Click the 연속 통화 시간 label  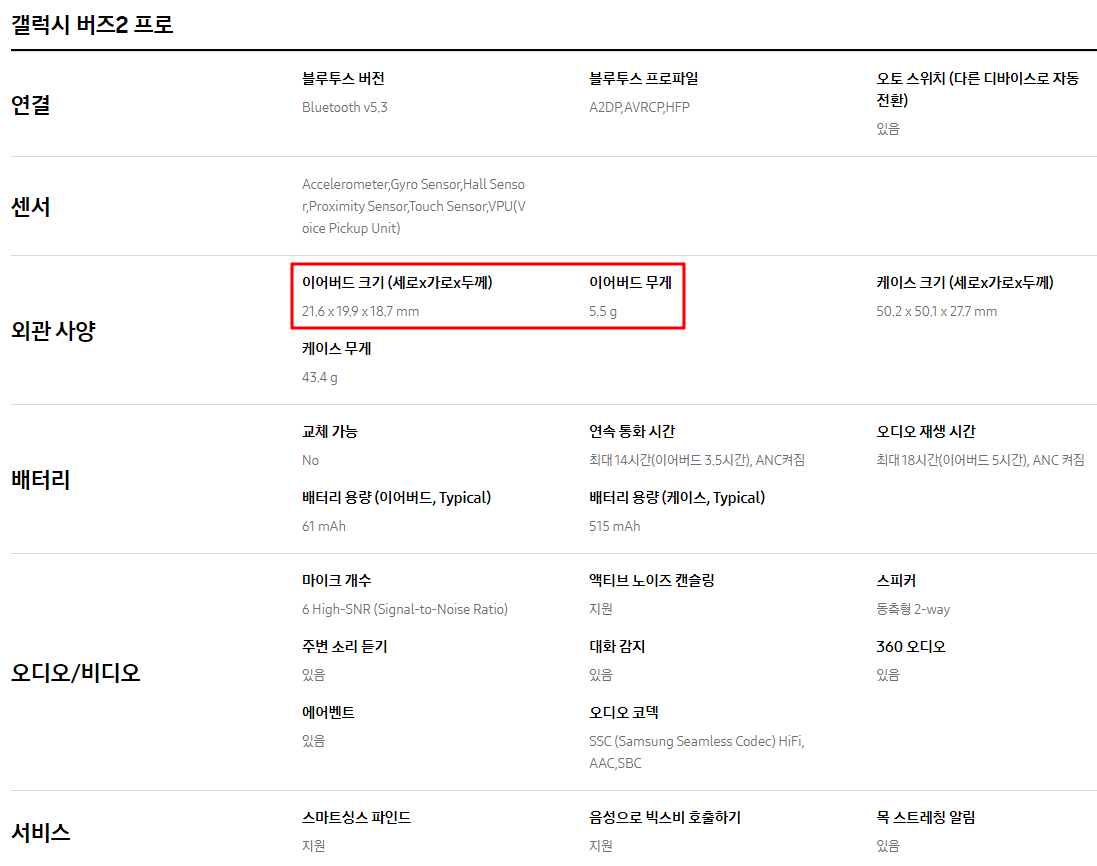[x=632, y=432]
